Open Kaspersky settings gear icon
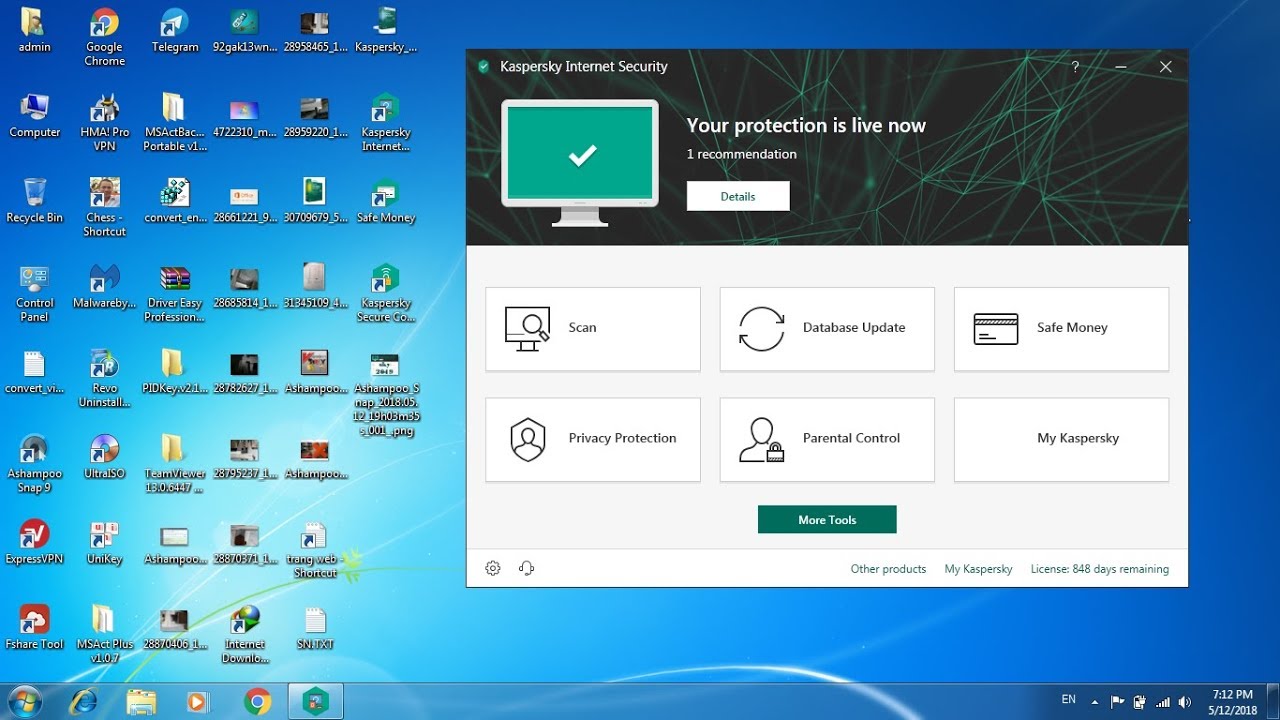 pos(493,568)
